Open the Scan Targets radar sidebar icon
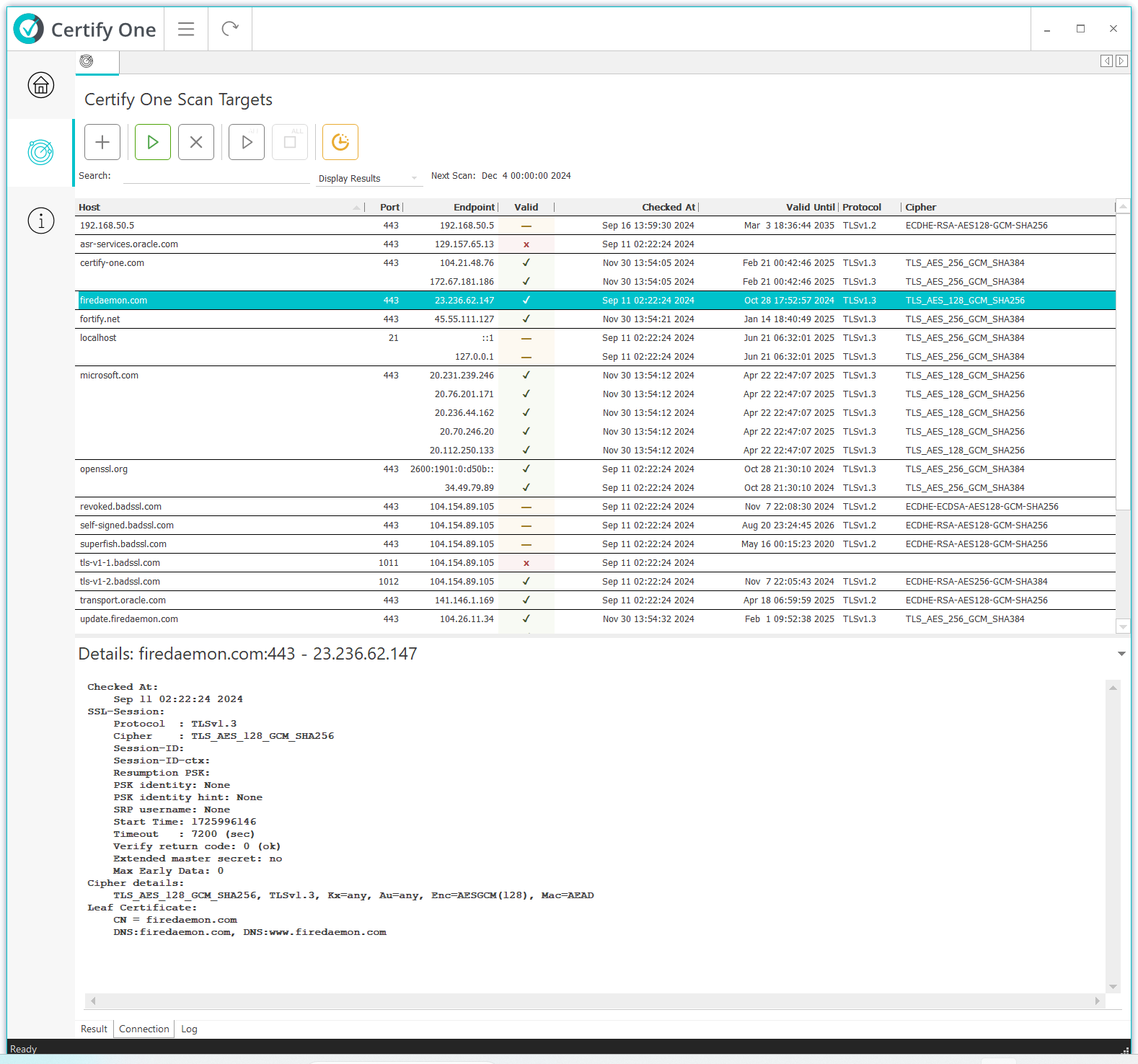Screen dimensions: 1138x1064 [x=41, y=152]
